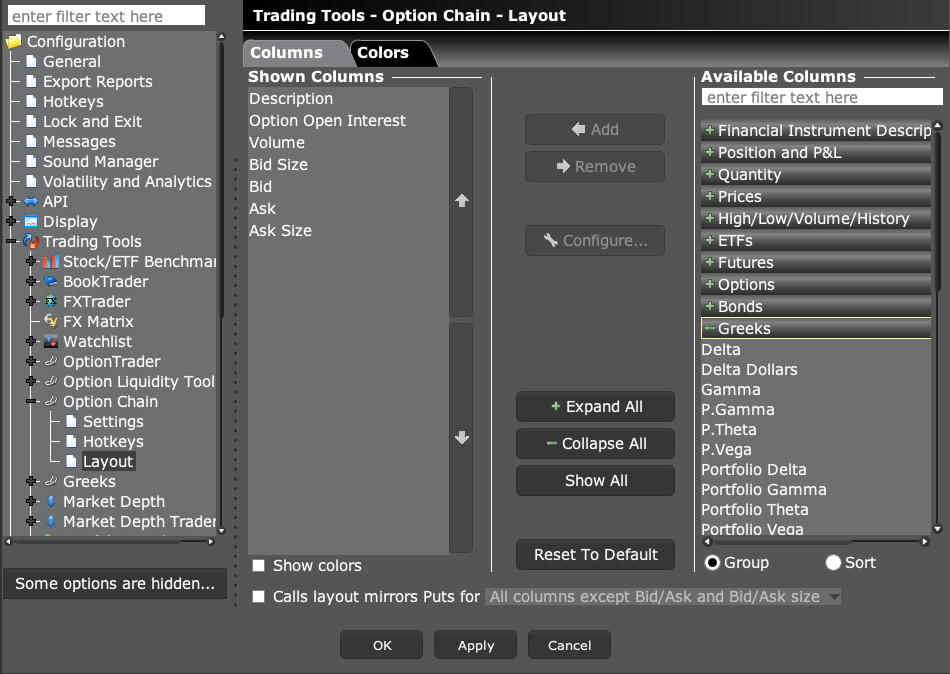Click the Sound Manager page icon

(32, 161)
